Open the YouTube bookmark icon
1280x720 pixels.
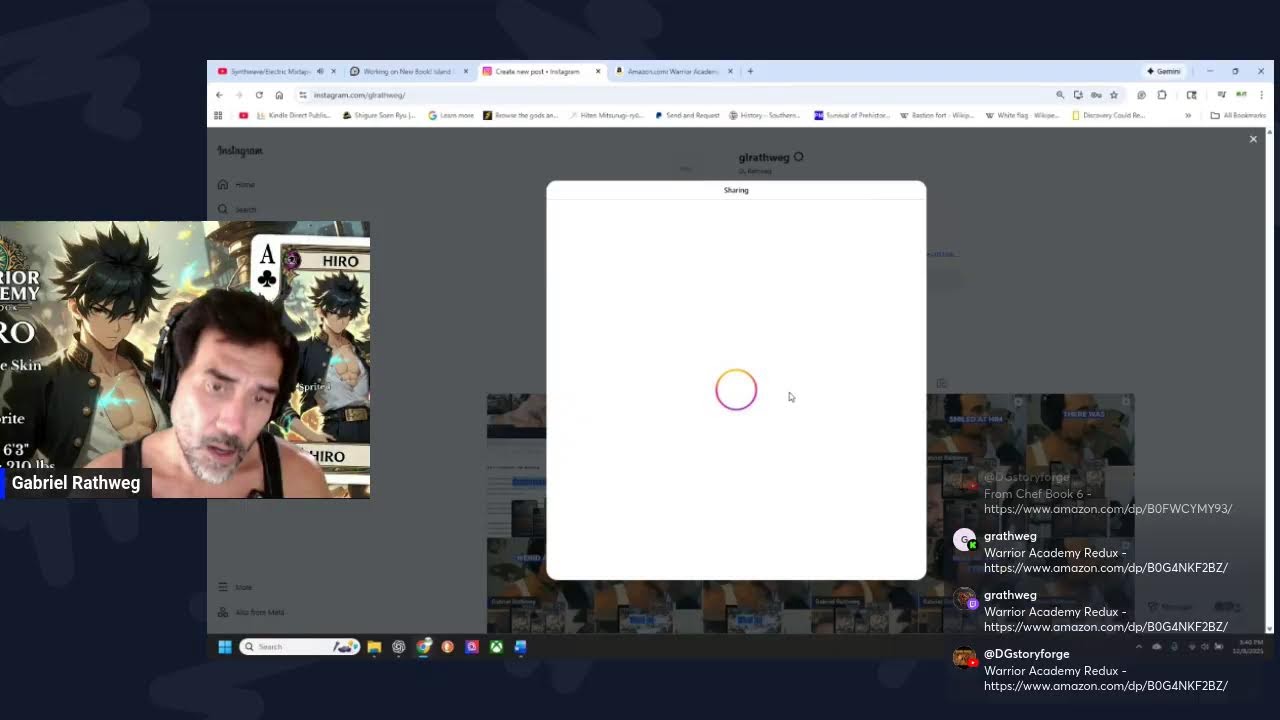[243, 115]
